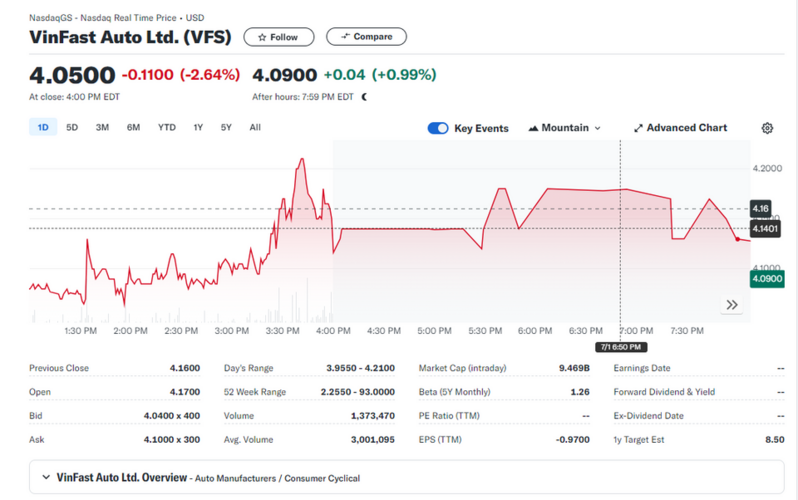Choose the YTD time range

click(x=166, y=127)
